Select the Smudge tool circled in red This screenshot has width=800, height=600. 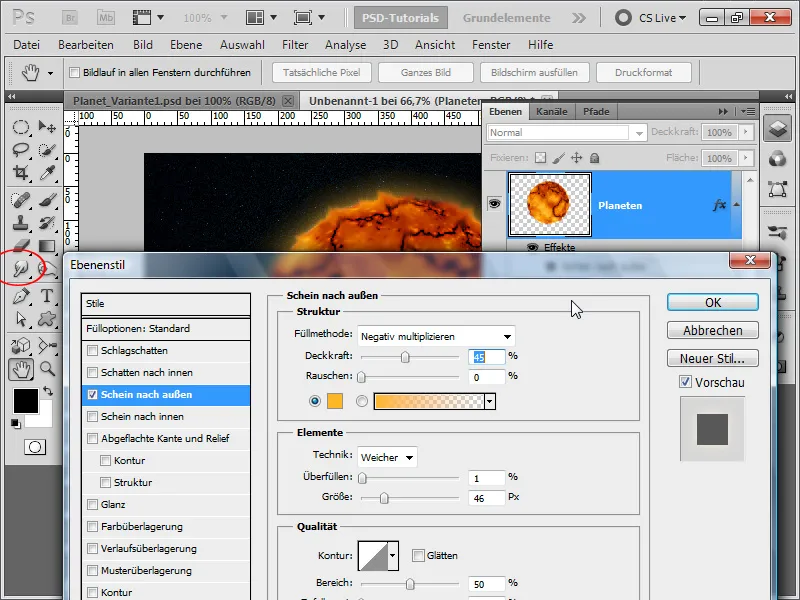(x=20, y=268)
